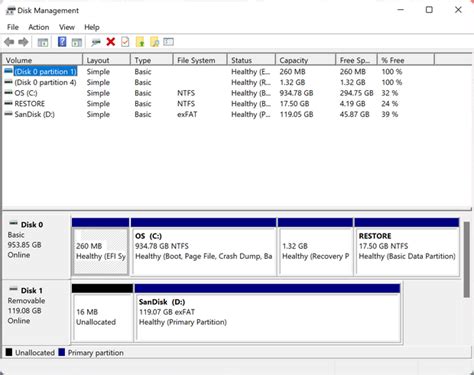The width and height of the screenshot is (474, 375).
Task: Open the Help menu
Action: [x=92, y=27]
